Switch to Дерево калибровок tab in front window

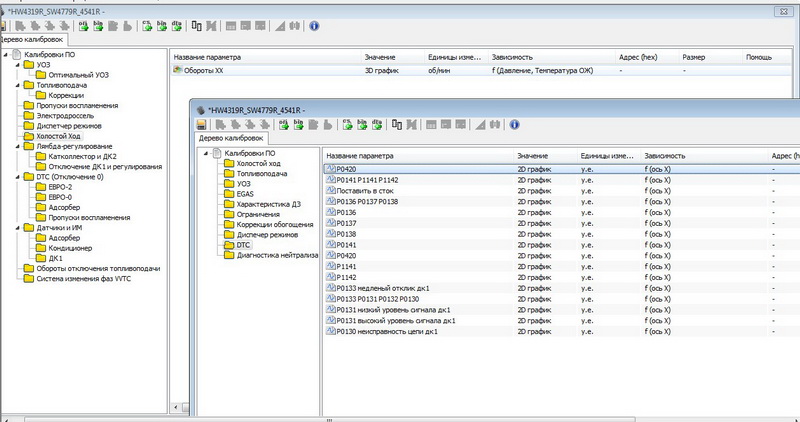coord(231,138)
